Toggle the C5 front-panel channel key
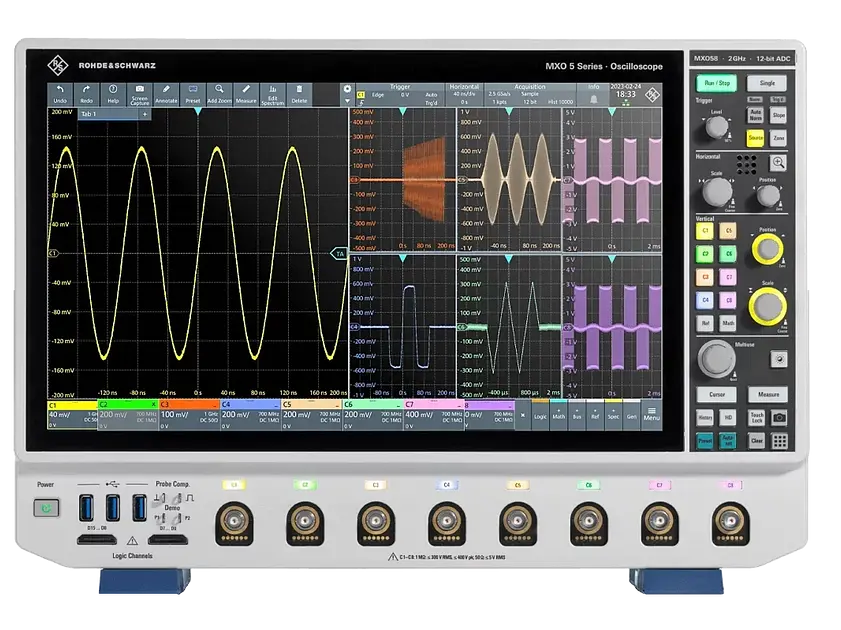841x630 pixels. [x=728, y=231]
